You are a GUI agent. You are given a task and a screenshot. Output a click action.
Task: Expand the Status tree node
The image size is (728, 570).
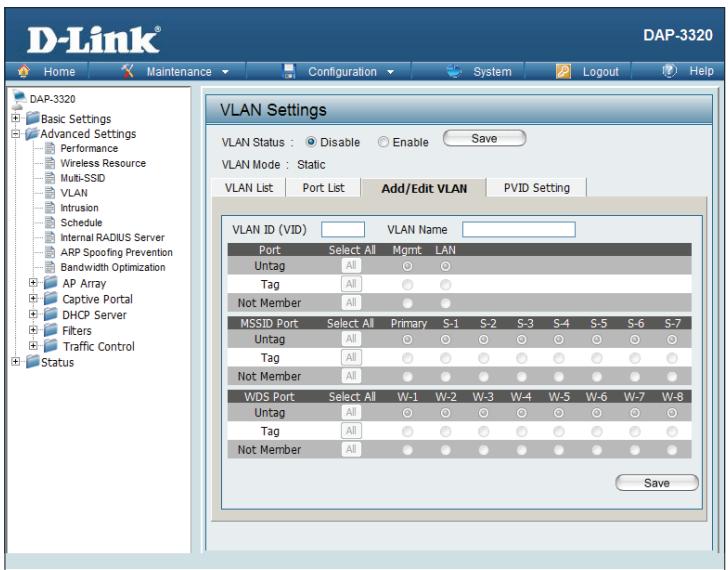tap(15, 362)
